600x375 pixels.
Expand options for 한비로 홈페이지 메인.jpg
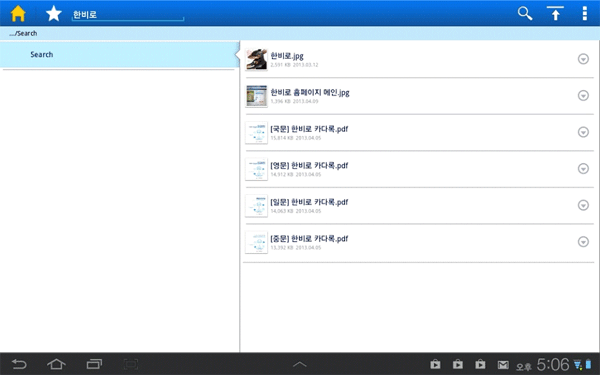(583, 95)
